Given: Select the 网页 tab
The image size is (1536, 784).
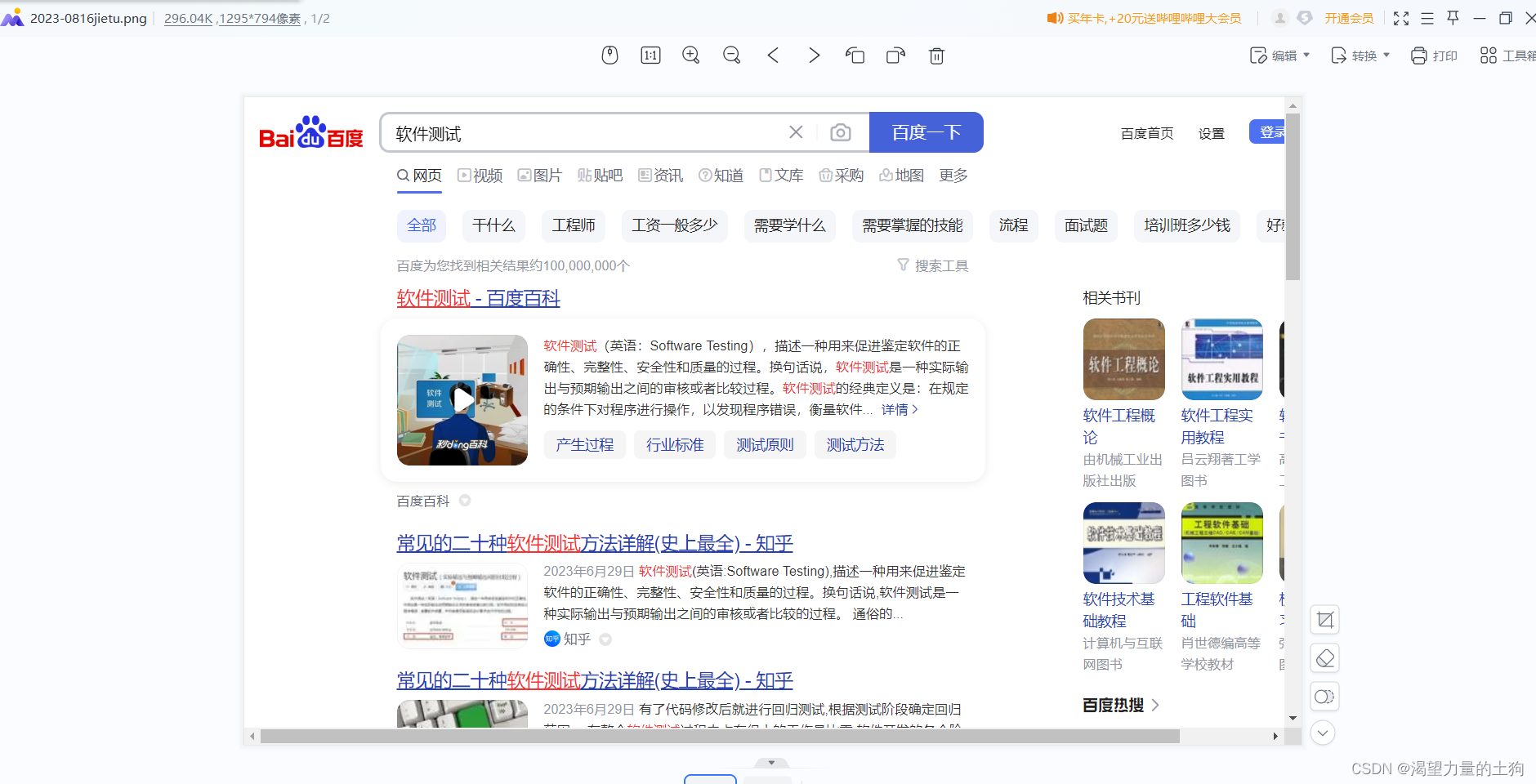Looking at the screenshot, I should pyautogui.click(x=419, y=176).
